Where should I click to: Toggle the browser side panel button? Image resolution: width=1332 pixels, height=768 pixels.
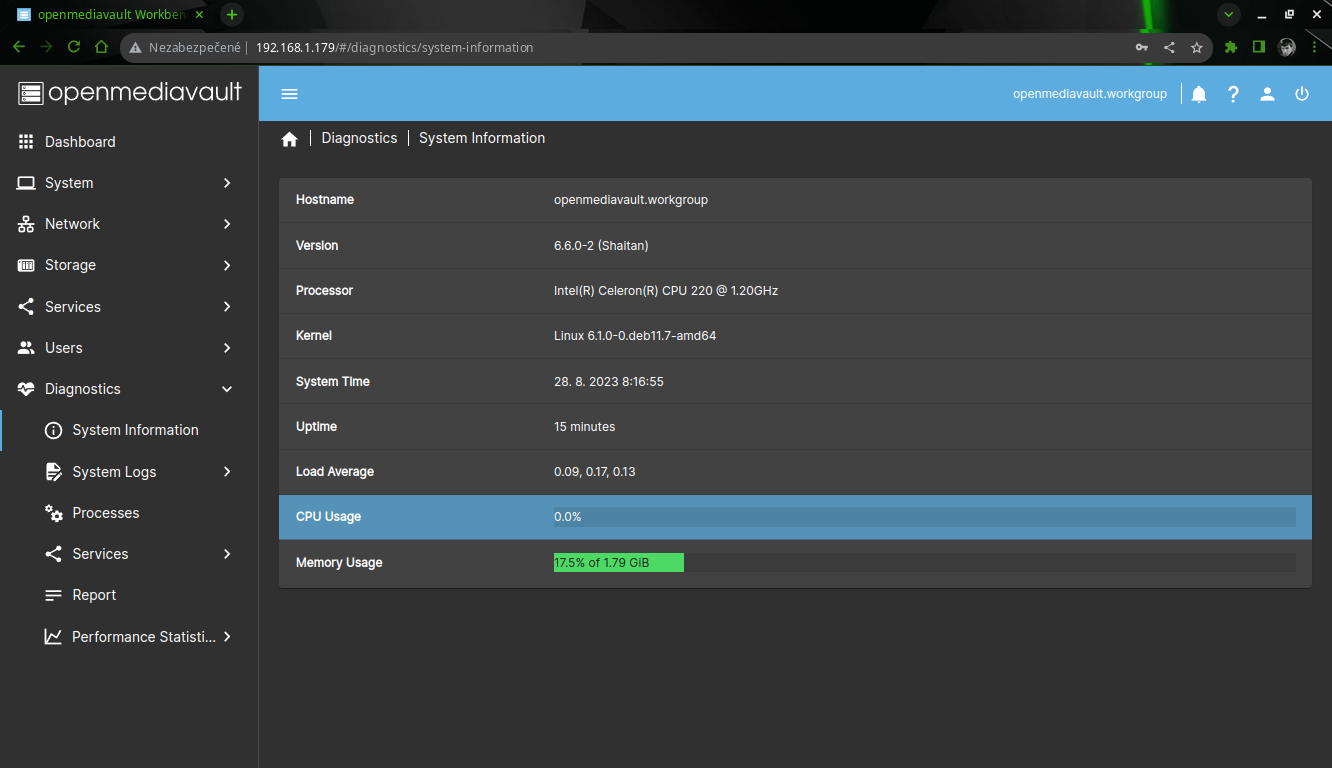click(1259, 47)
